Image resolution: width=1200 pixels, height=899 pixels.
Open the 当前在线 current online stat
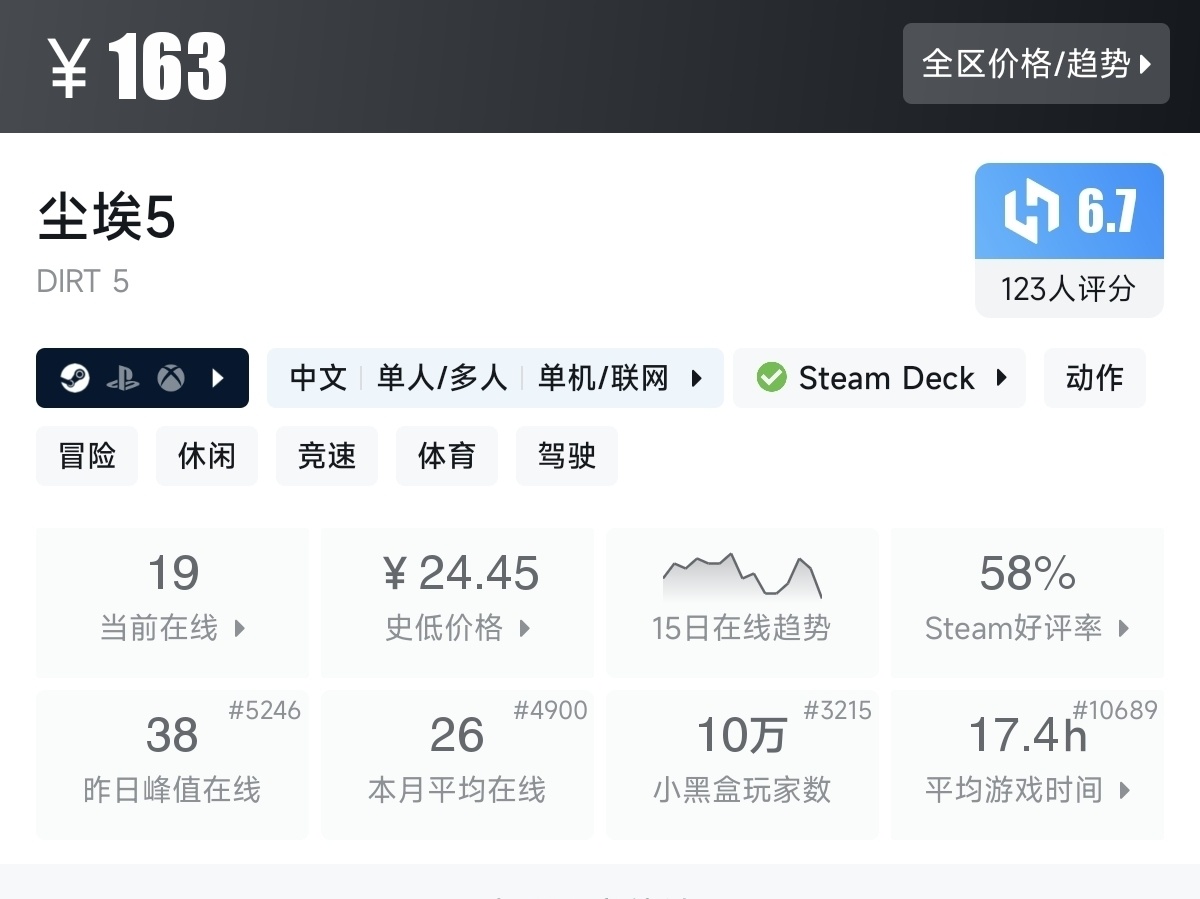pyautogui.click(x=172, y=603)
